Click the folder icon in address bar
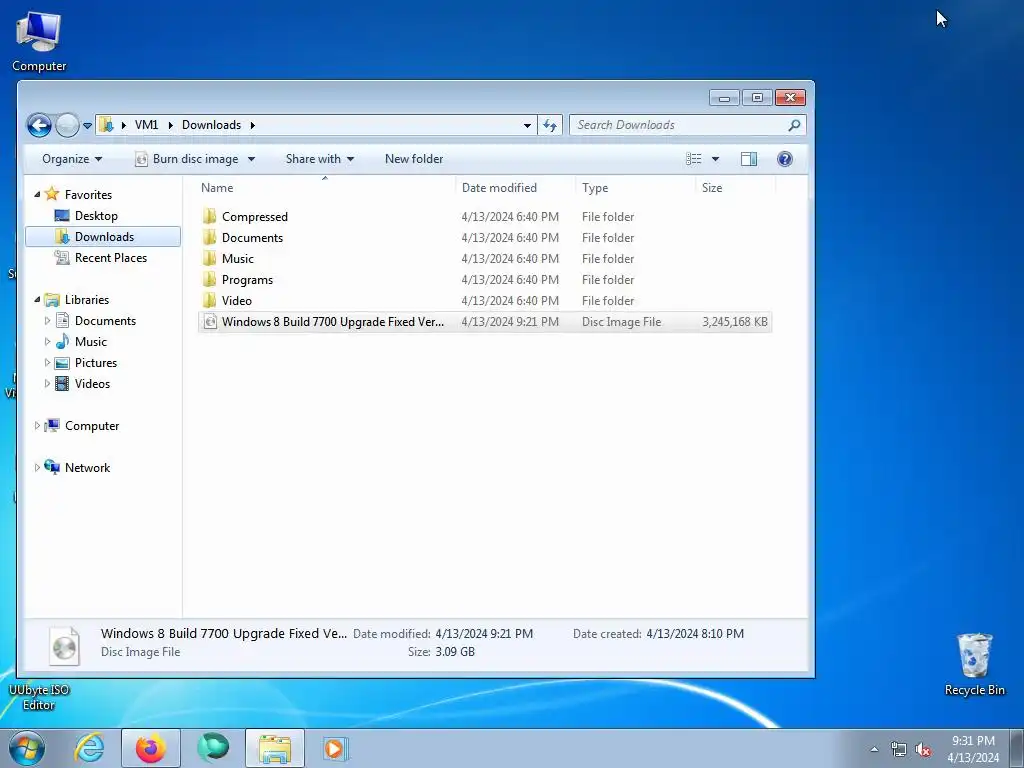1024x768 pixels. 106,125
